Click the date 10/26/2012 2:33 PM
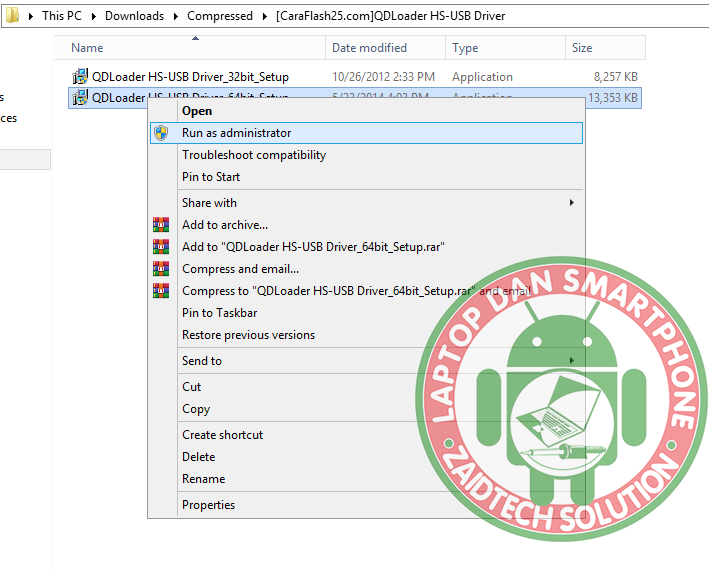 383,76
